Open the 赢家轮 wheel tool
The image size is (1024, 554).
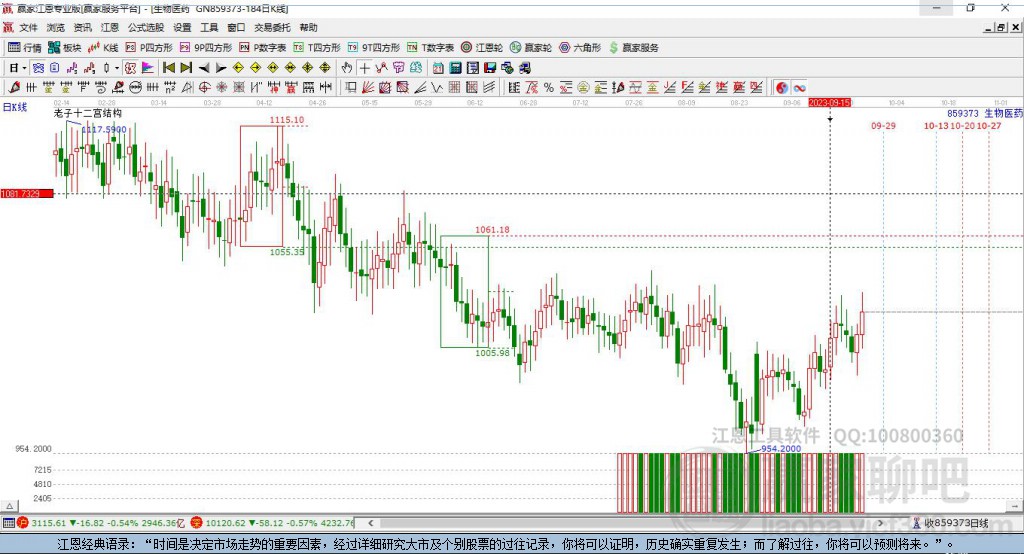530,48
